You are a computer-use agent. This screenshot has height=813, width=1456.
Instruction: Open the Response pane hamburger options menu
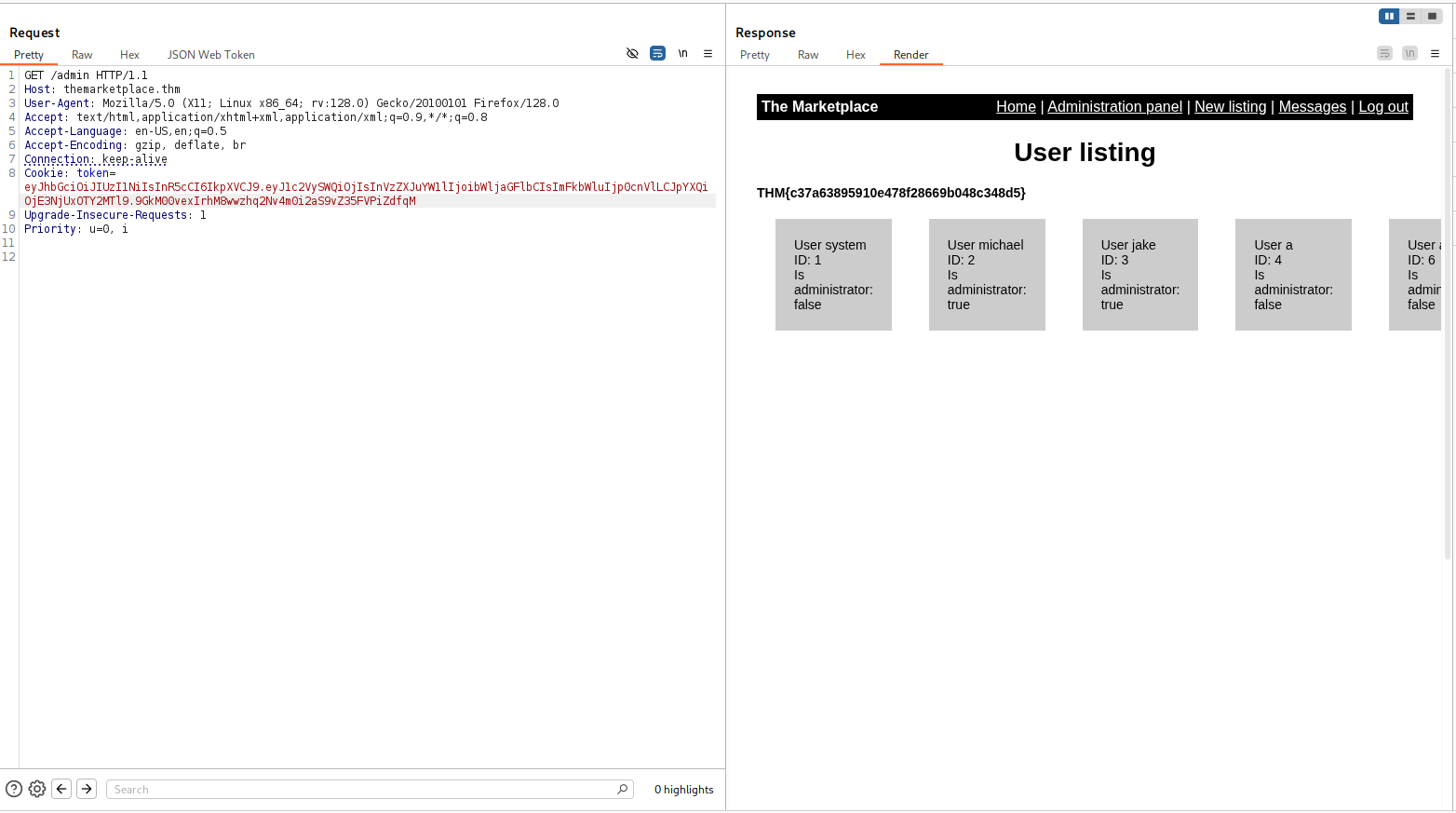pyautogui.click(x=1435, y=54)
